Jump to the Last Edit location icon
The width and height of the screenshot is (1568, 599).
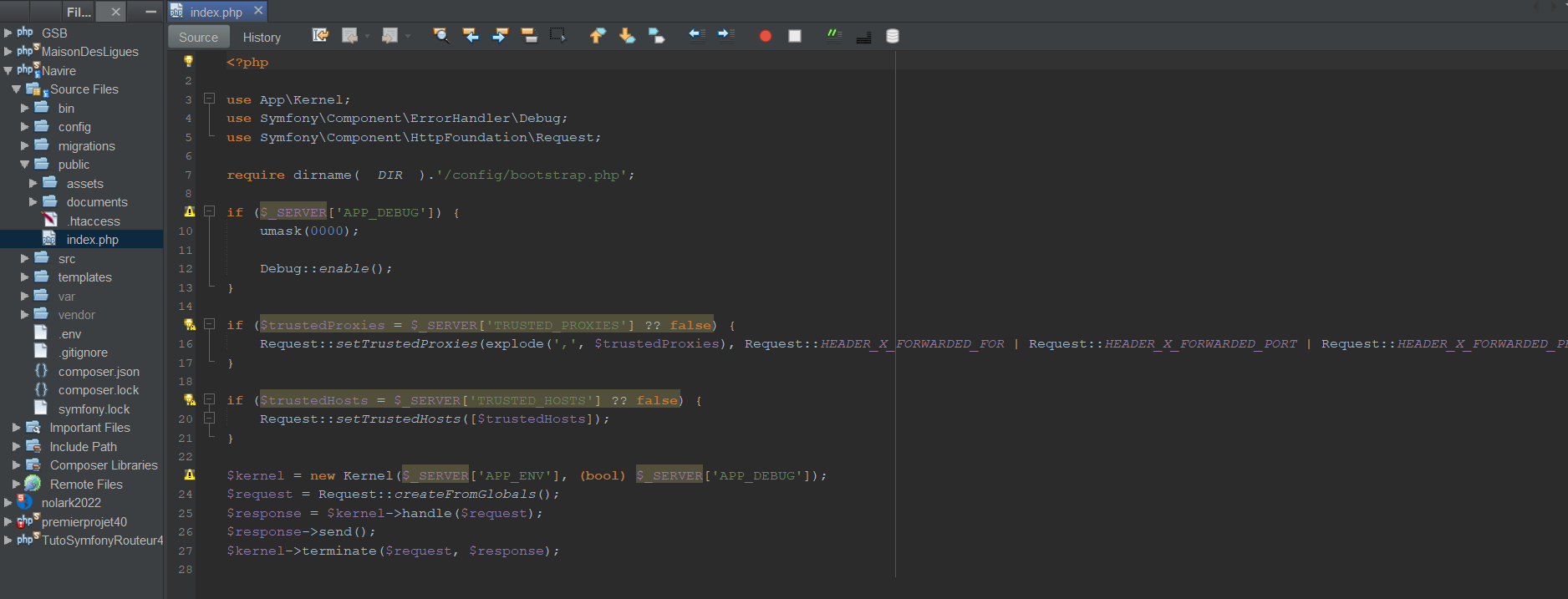click(320, 35)
